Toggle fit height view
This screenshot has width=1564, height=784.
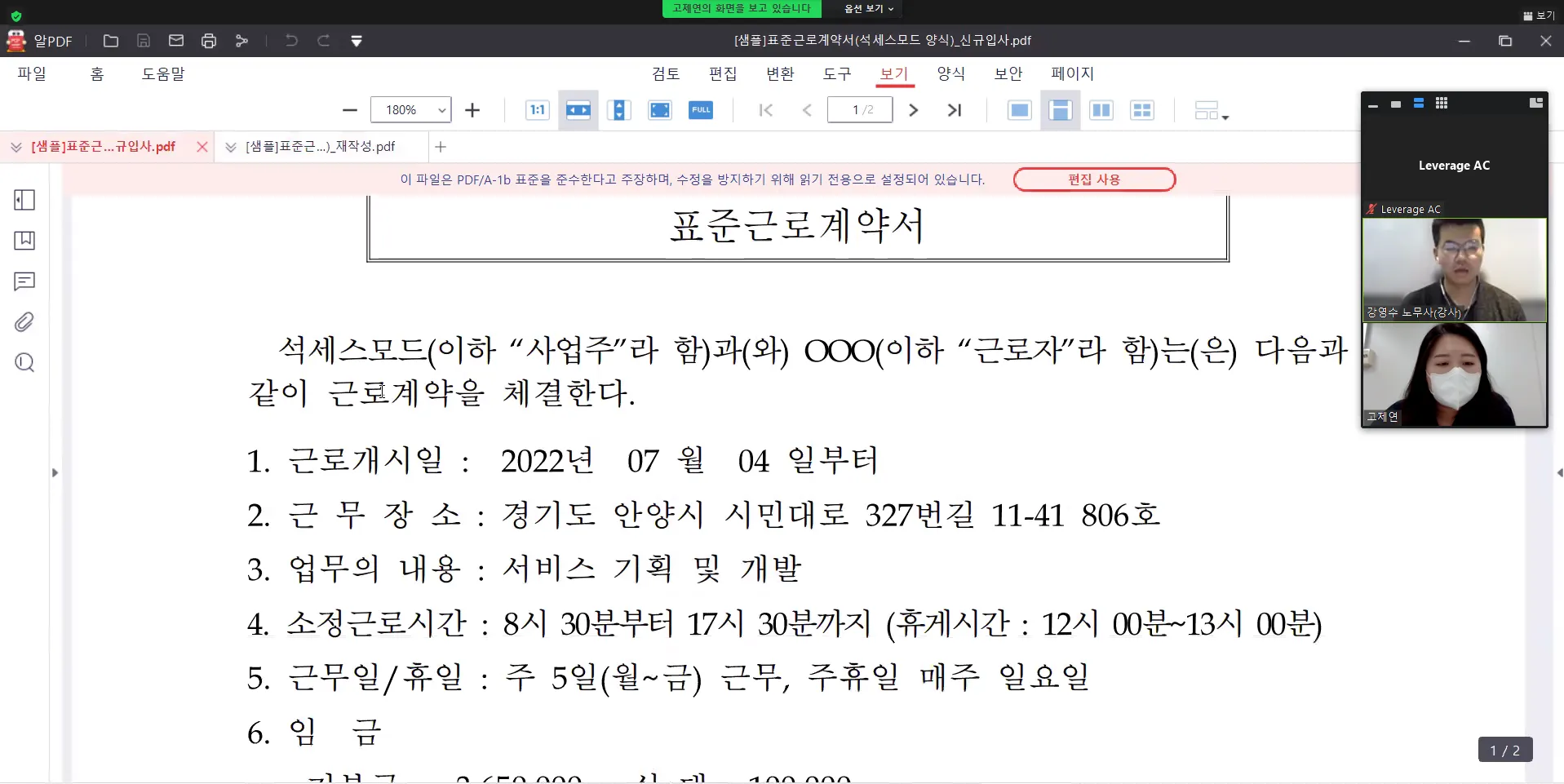point(619,110)
